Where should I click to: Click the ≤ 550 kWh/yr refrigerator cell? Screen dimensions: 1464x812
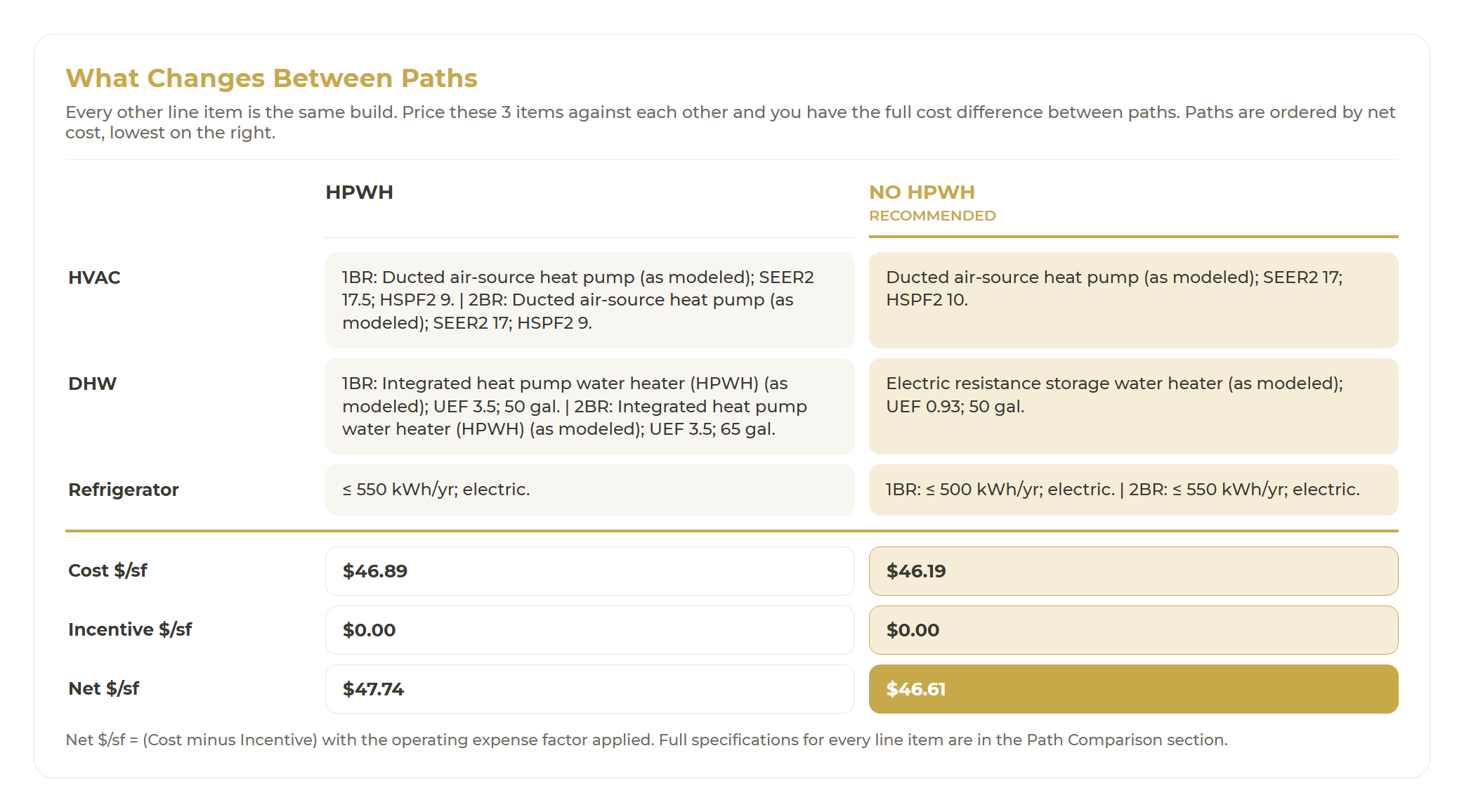[x=589, y=490]
